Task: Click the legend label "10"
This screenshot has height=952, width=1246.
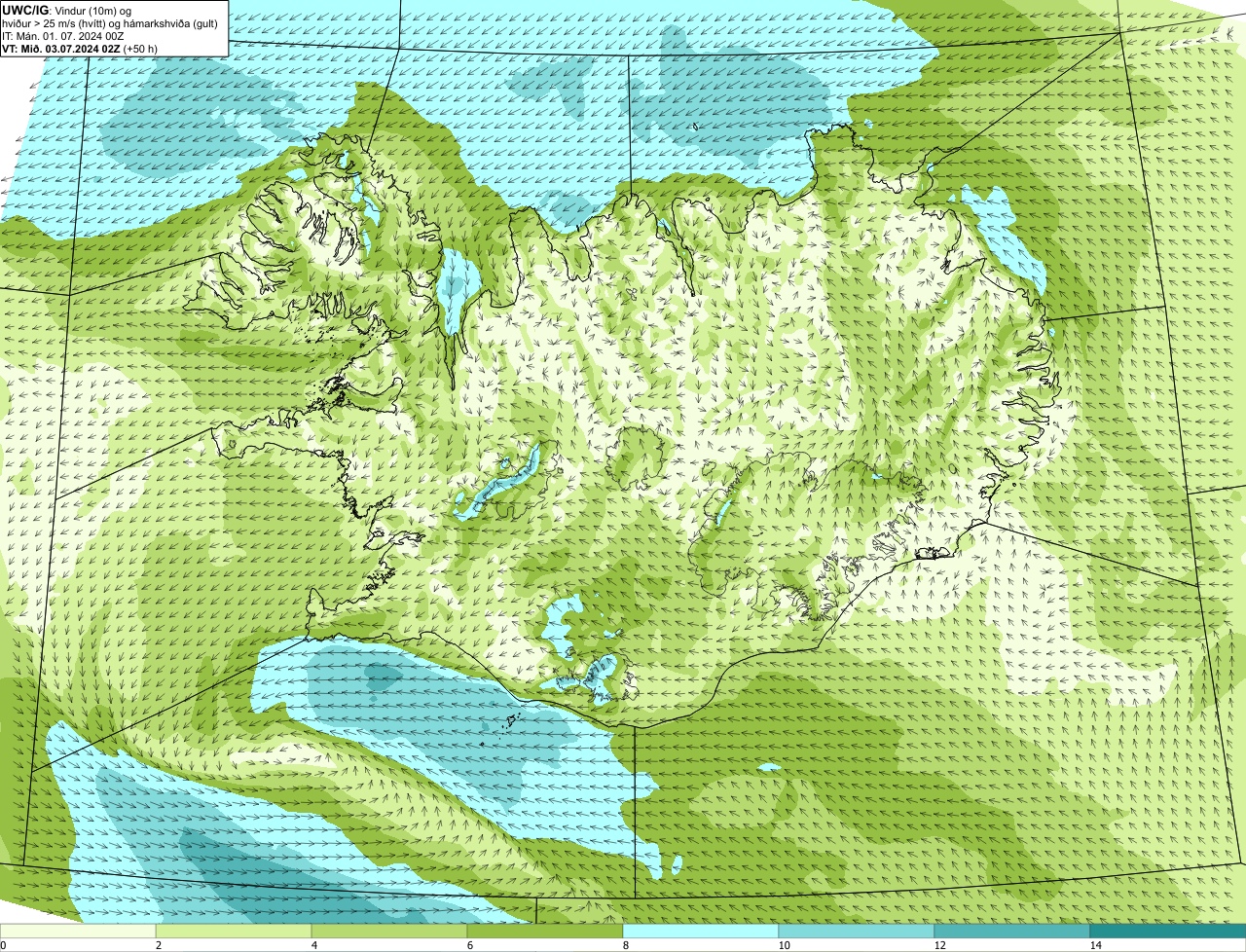Action: coord(784,945)
